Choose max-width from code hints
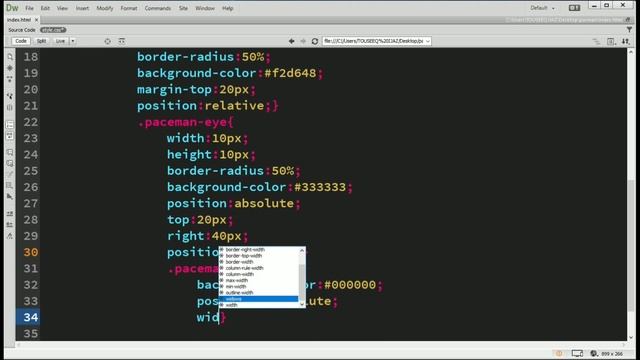Screen dimensions: 640x360 point(259,280)
